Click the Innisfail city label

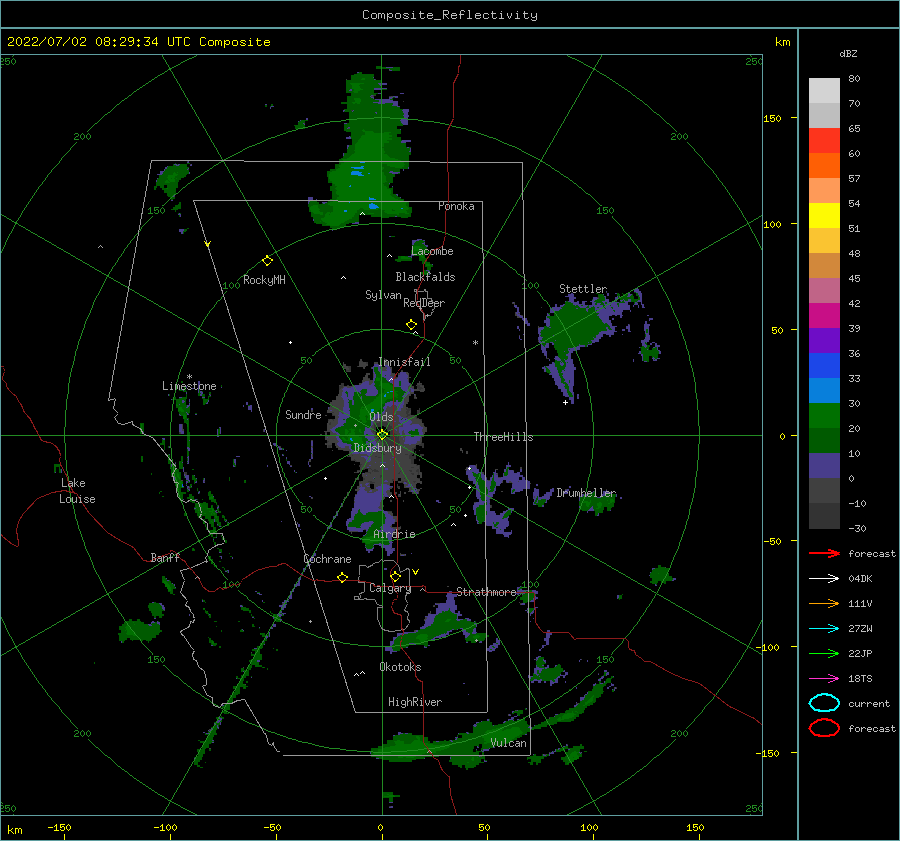[404, 362]
